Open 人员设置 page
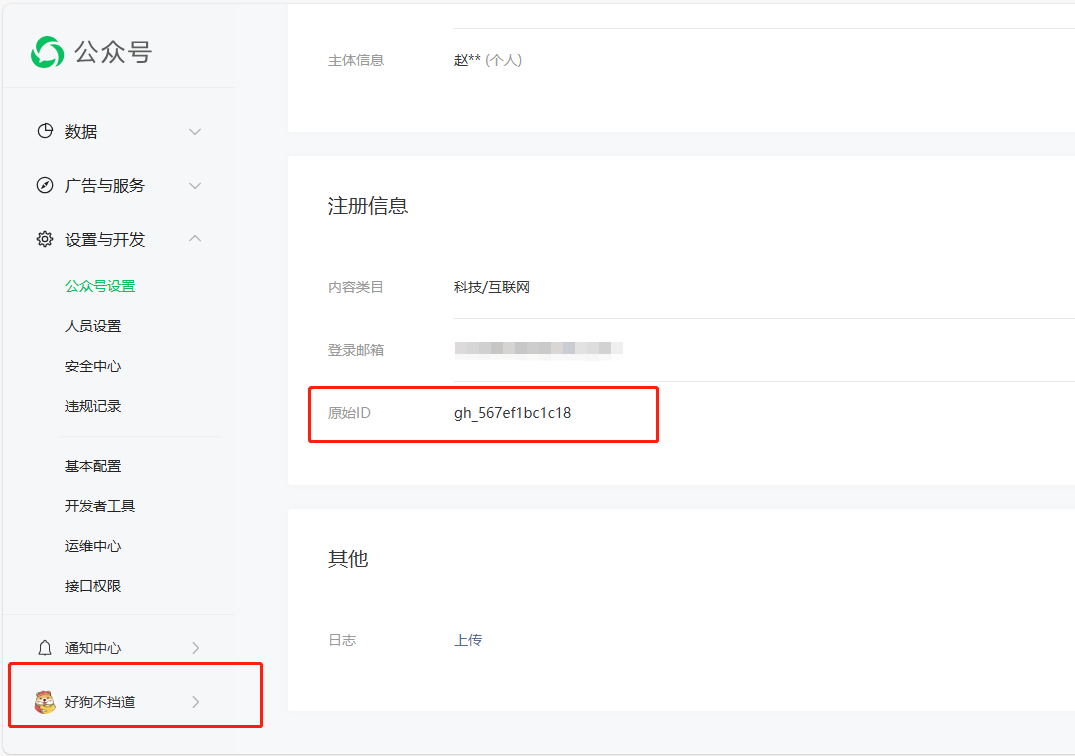This screenshot has width=1075, height=756. [93, 326]
